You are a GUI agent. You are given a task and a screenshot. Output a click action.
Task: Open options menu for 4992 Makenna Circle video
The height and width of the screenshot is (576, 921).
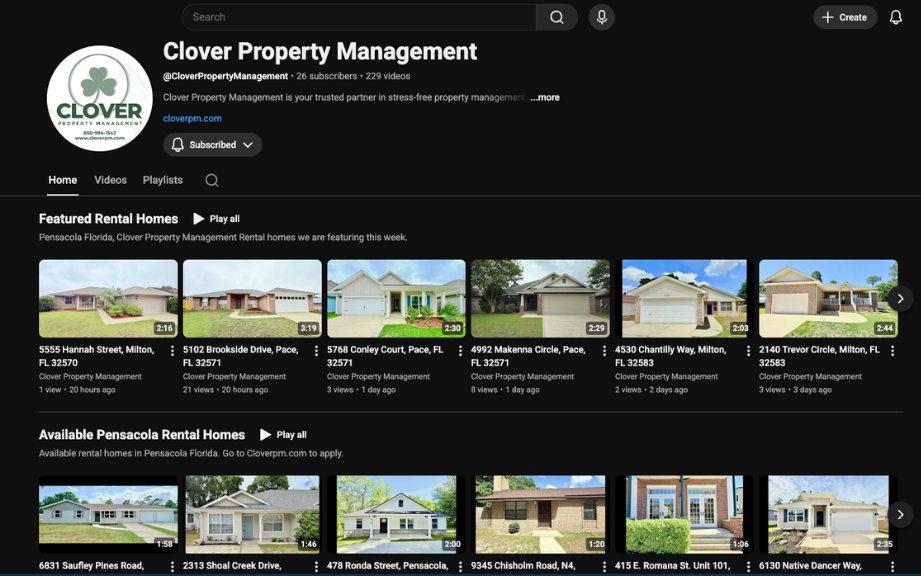(x=604, y=351)
